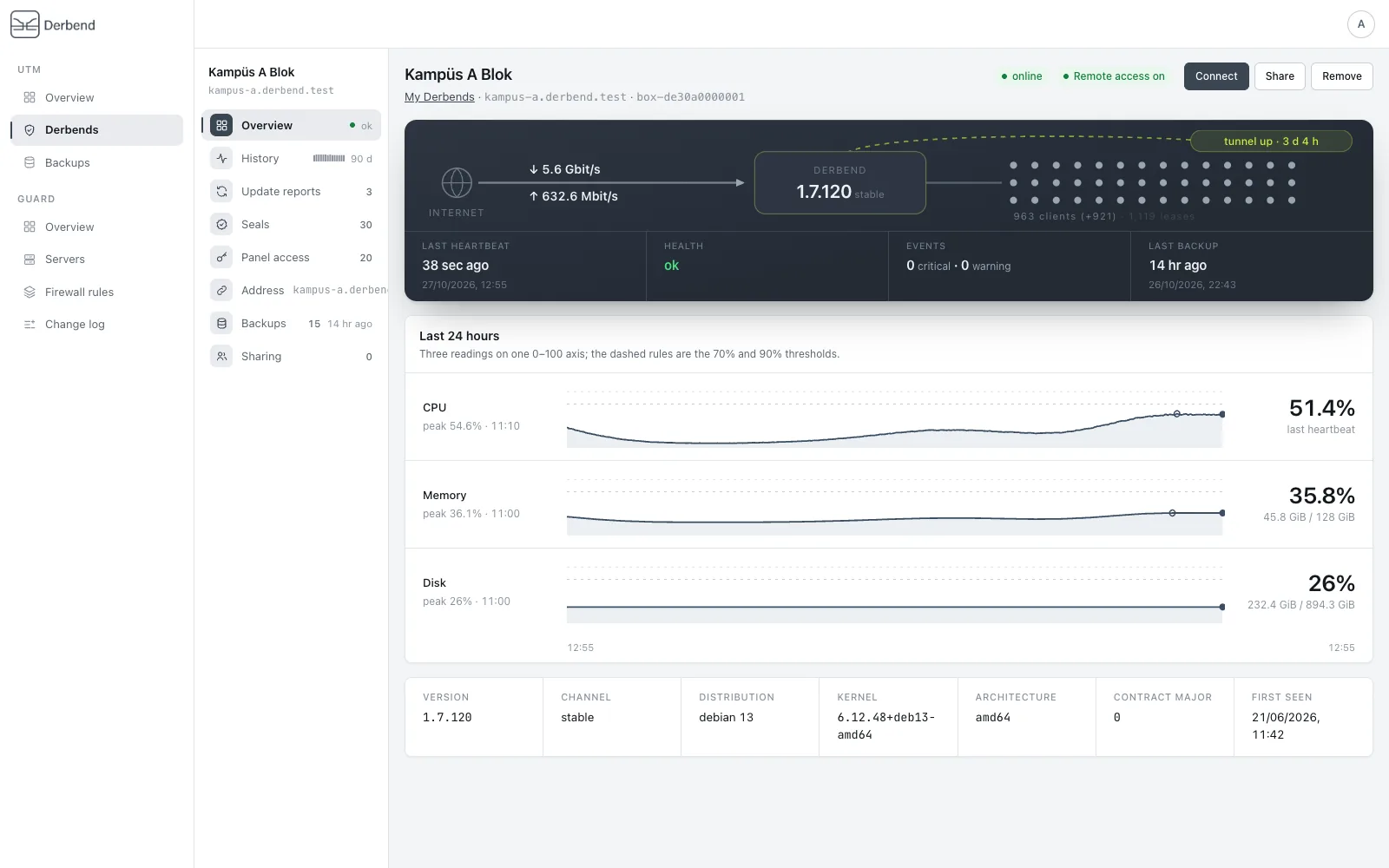This screenshot has width=1389, height=868.
Task: Click the First seen date 21/06/2026
Action: point(1285,726)
